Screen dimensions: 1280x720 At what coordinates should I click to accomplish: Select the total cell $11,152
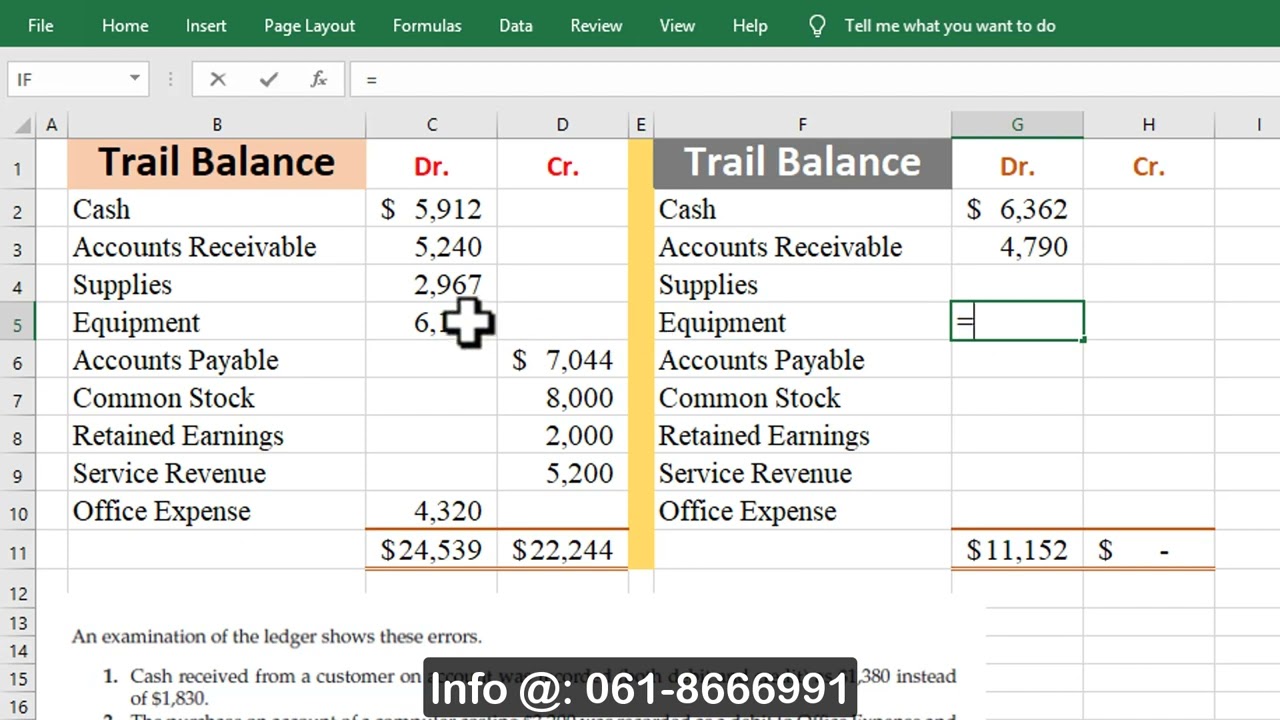(1017, 550)
